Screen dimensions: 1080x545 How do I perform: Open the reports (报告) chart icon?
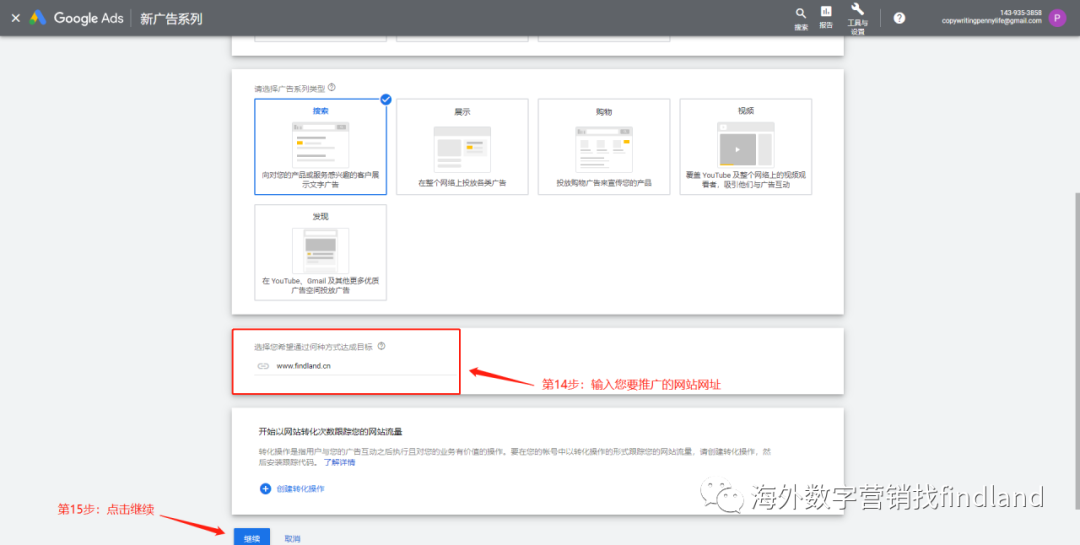(825, 11)
